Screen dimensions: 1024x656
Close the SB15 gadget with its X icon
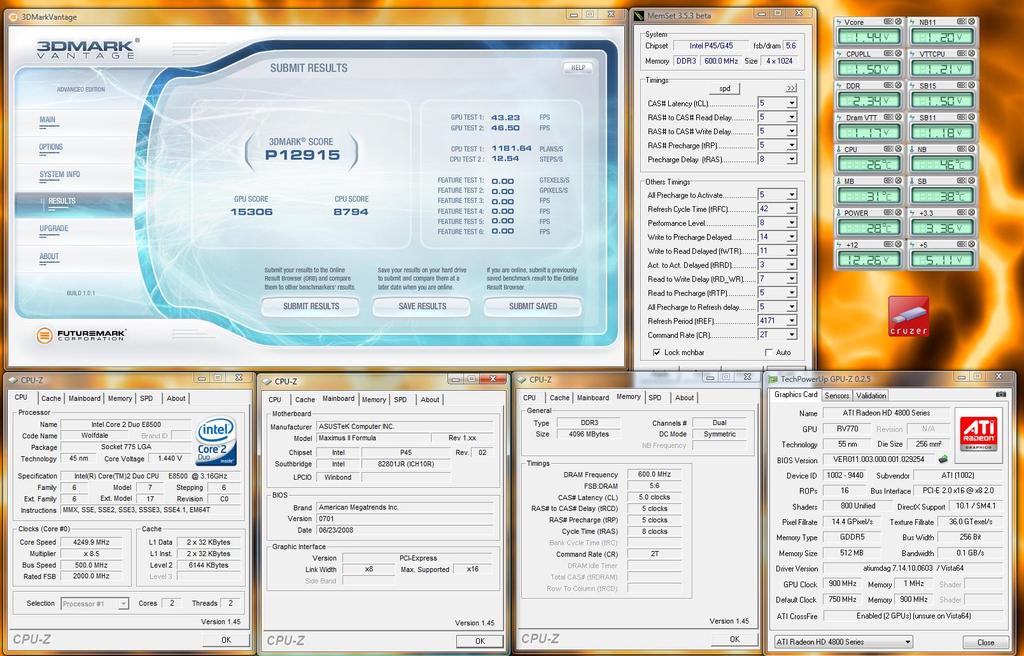[971, 85]
